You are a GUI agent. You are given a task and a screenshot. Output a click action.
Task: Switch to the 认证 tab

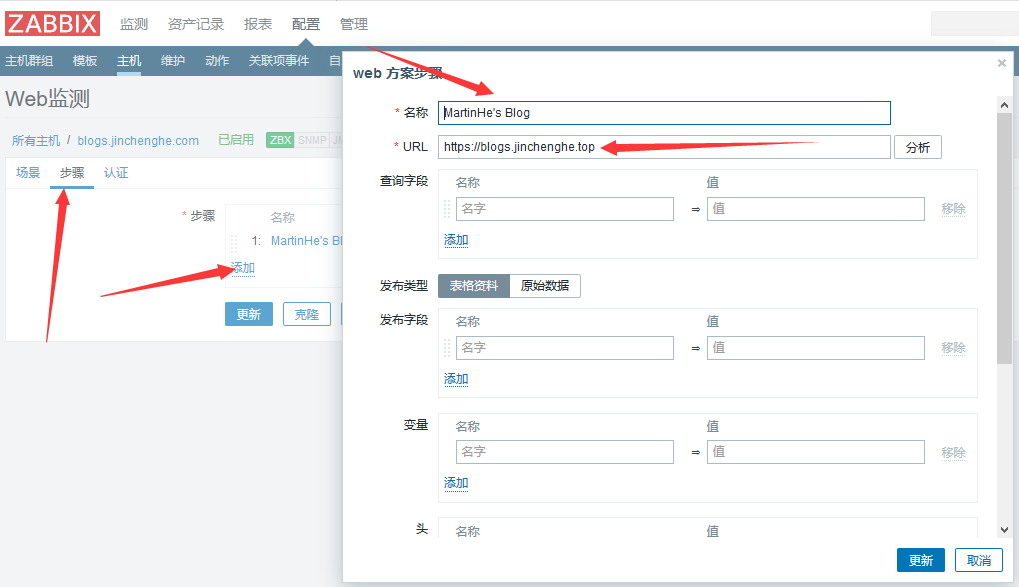pos(116,173)
